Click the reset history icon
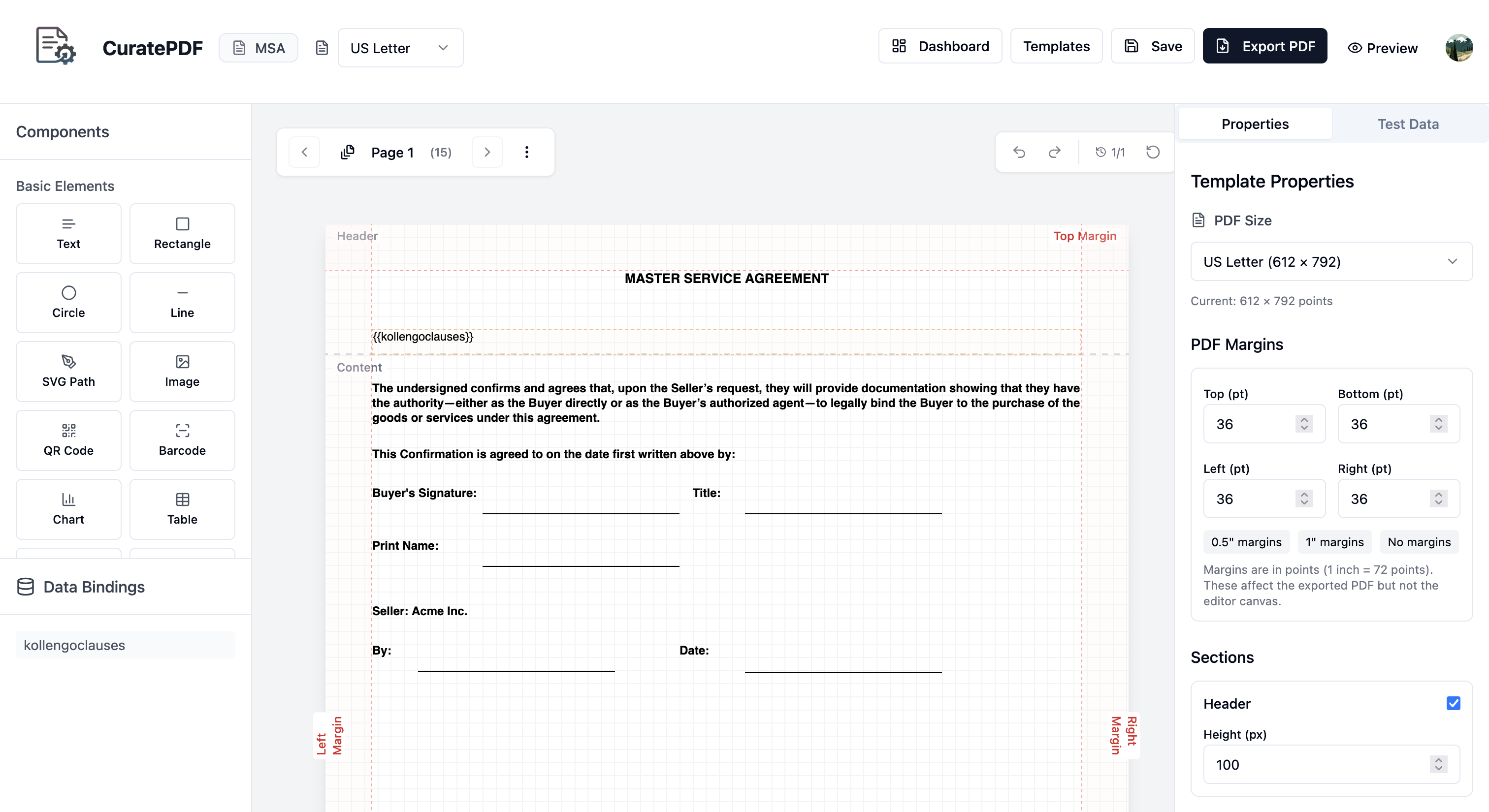The width and height of the screenshot is (1489, 812). pos(1153,152)
